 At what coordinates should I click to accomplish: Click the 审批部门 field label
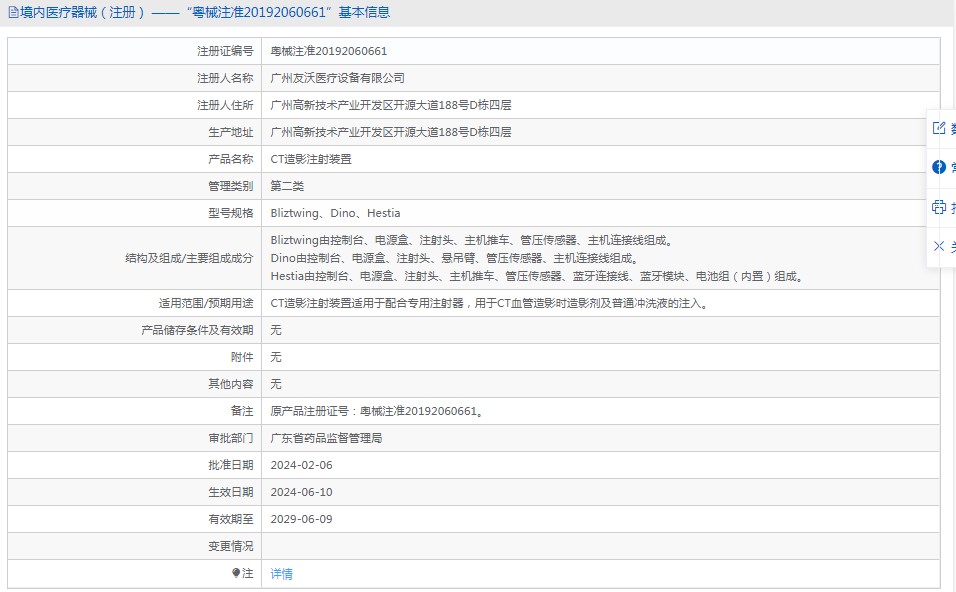point(230,438)
